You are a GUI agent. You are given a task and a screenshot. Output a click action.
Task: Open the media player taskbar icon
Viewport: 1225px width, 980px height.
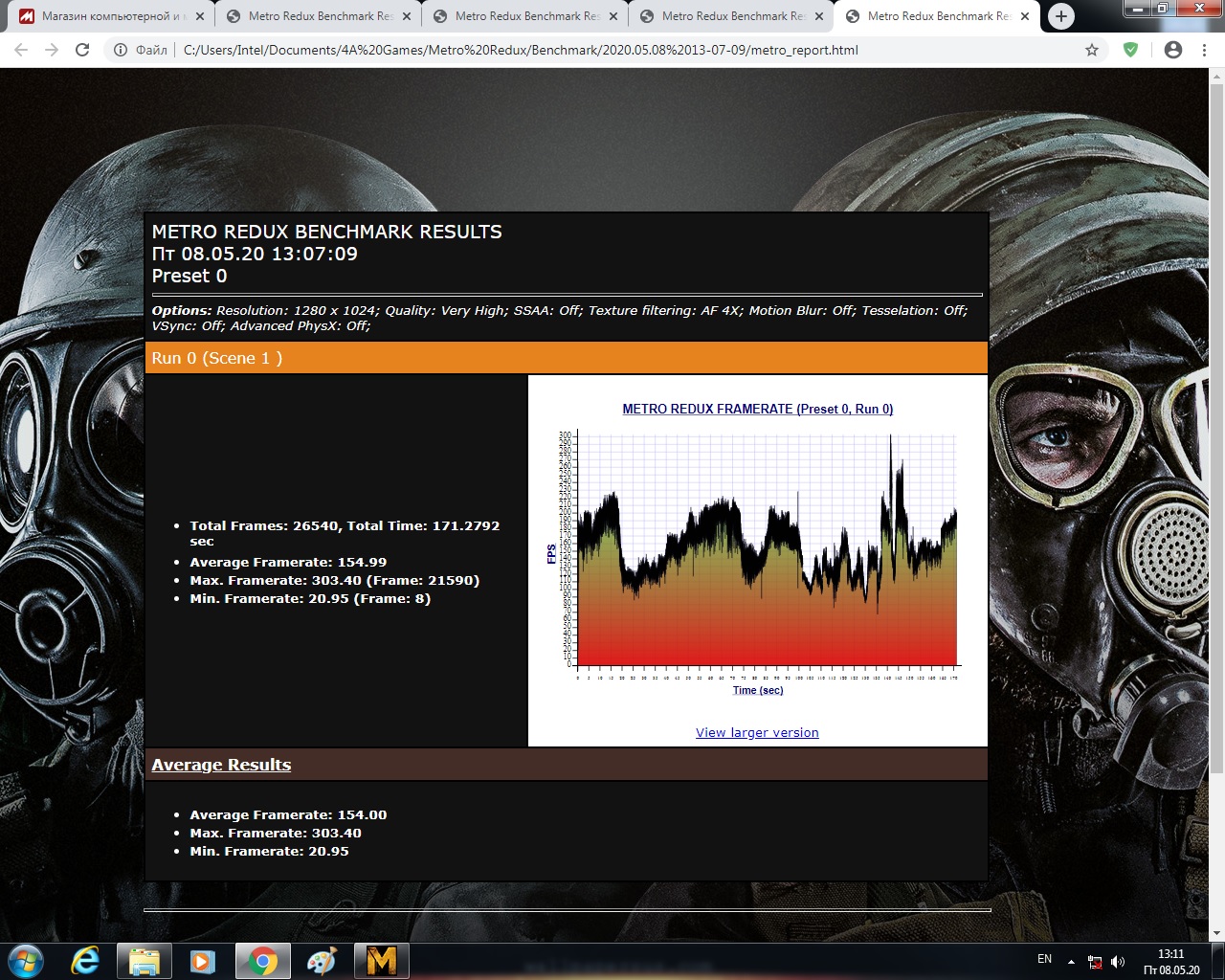[x=203, y=961]
